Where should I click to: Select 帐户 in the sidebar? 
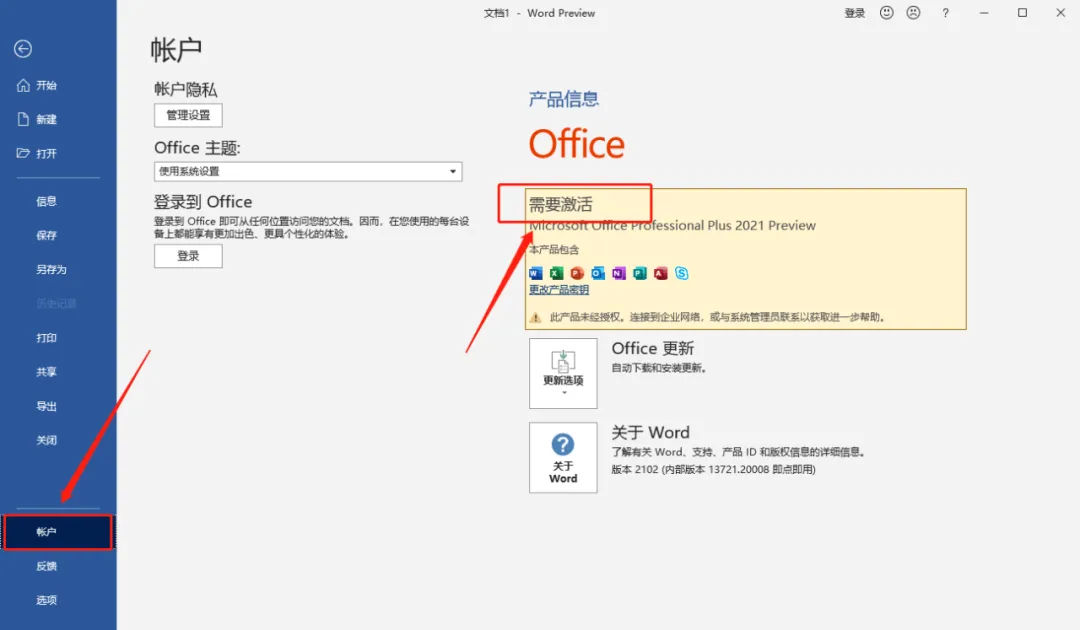[58, 532]
